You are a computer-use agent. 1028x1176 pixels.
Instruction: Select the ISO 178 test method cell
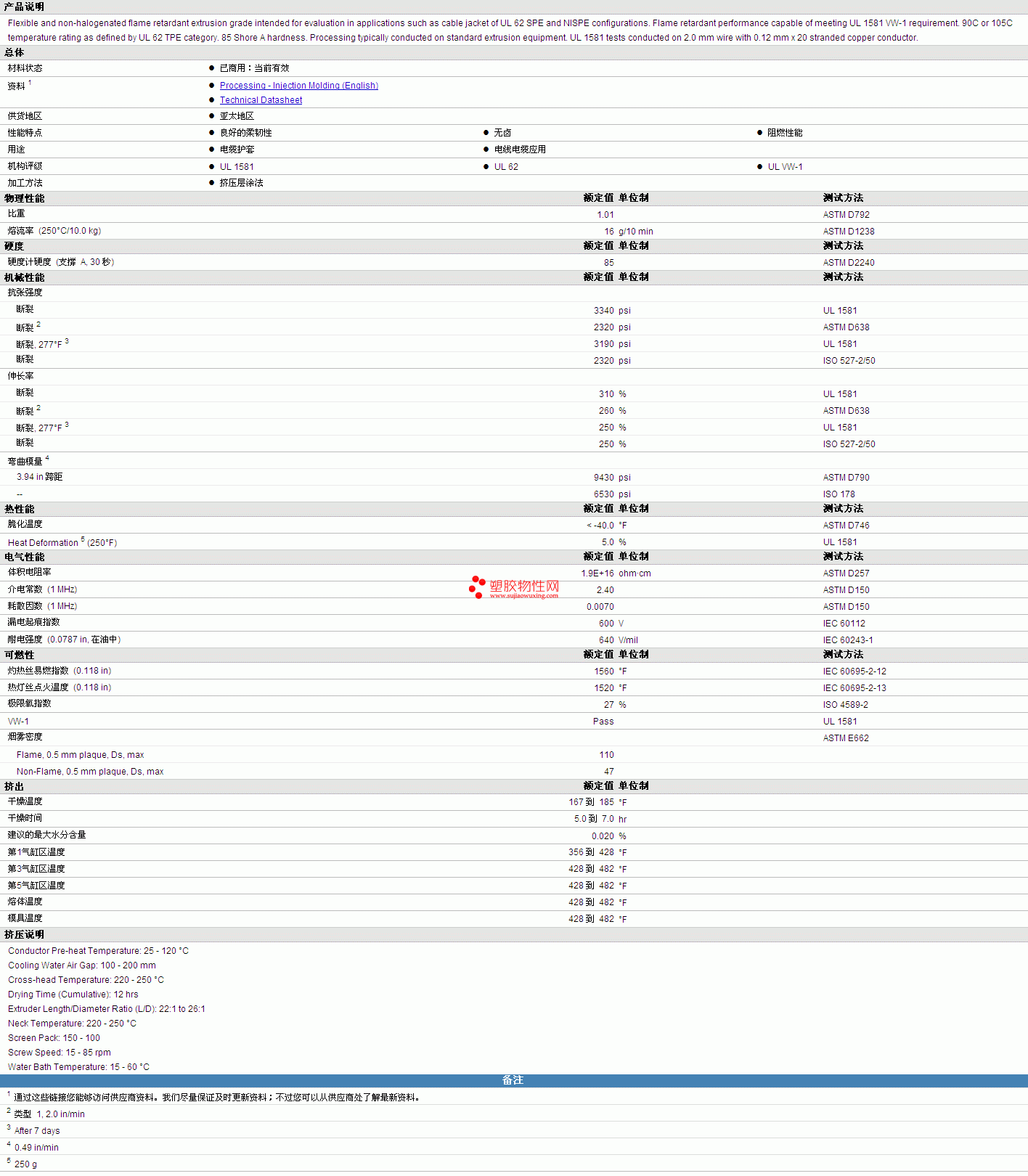click(x=839, y=494)
